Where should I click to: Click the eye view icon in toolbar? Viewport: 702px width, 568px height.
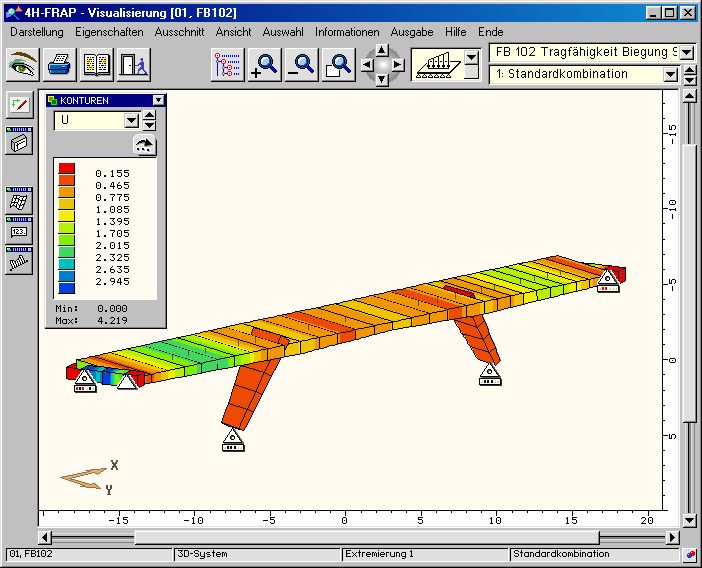24,65
